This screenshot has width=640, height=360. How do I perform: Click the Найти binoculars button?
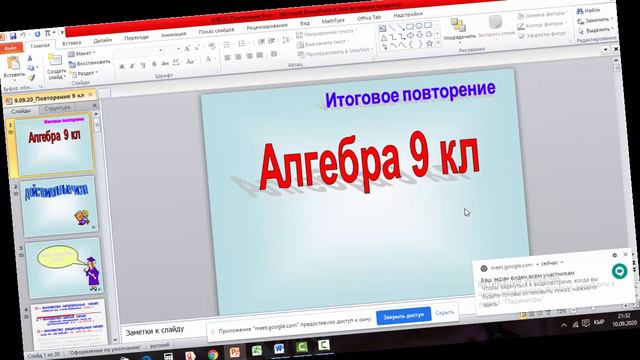click(588, 11)
